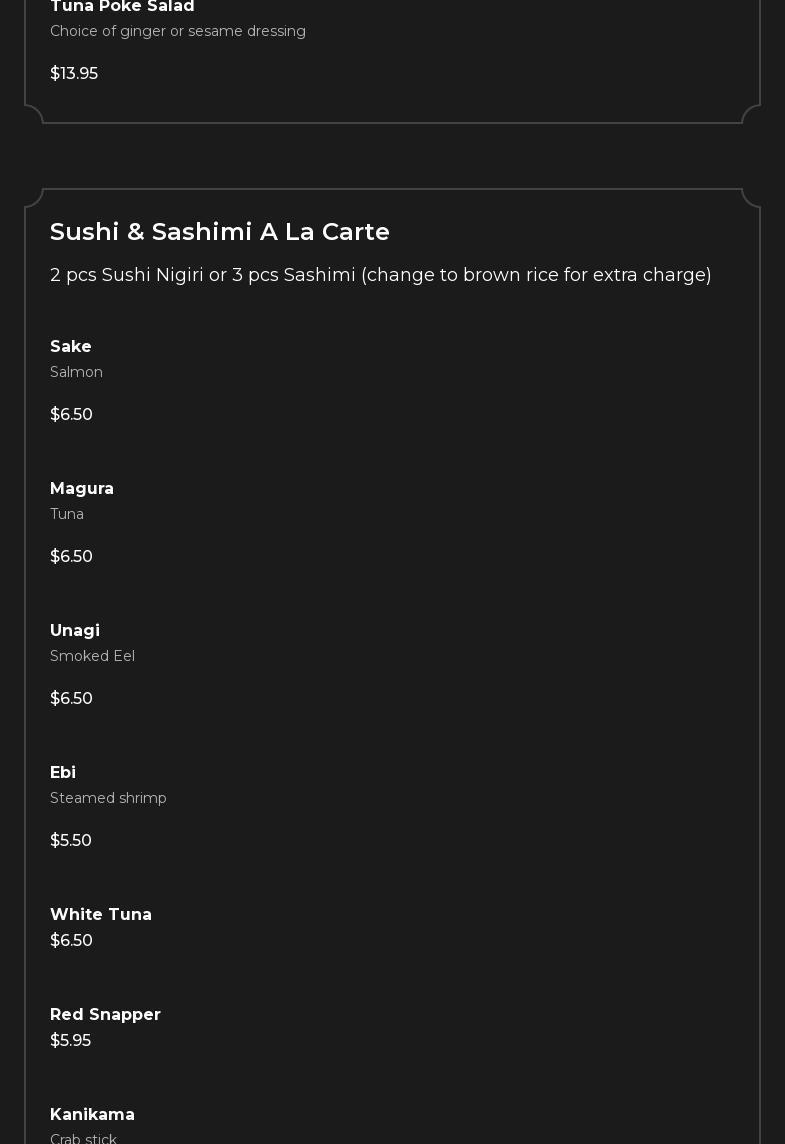Click the Sushi & Sashimi A La Carte heading
Viewport: 785px width, 1144px height.
pos(220,232)
